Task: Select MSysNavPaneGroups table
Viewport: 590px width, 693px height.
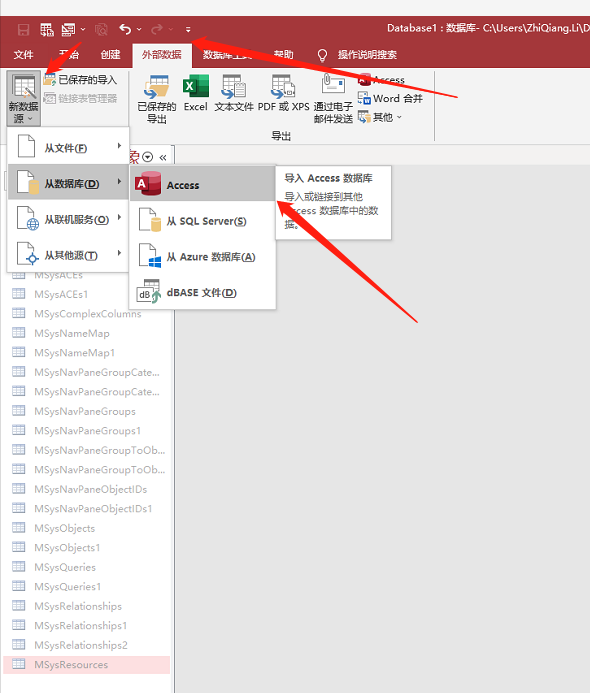Action: coord(87,411)
